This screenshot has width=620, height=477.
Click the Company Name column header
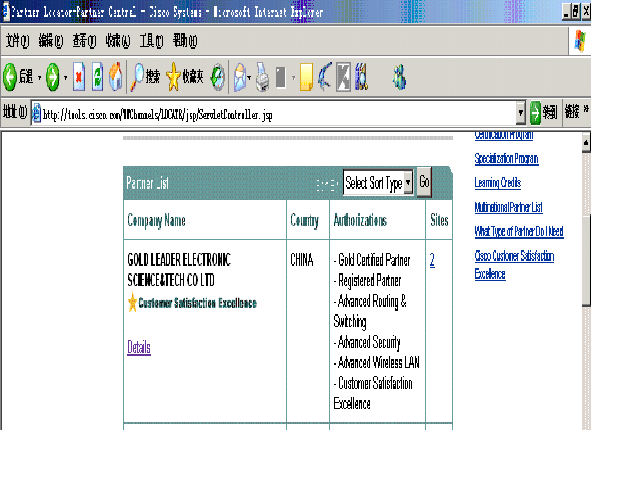[x=157, y=221]
